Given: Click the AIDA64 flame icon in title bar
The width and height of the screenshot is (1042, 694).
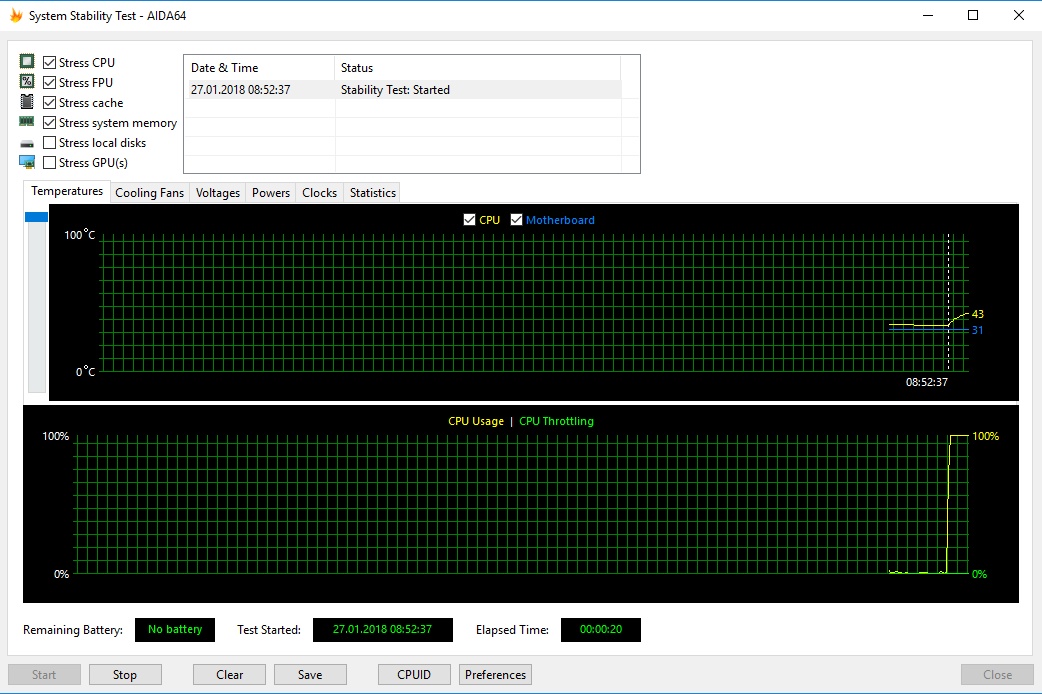Looking at the screenshot, I should 16,15.
